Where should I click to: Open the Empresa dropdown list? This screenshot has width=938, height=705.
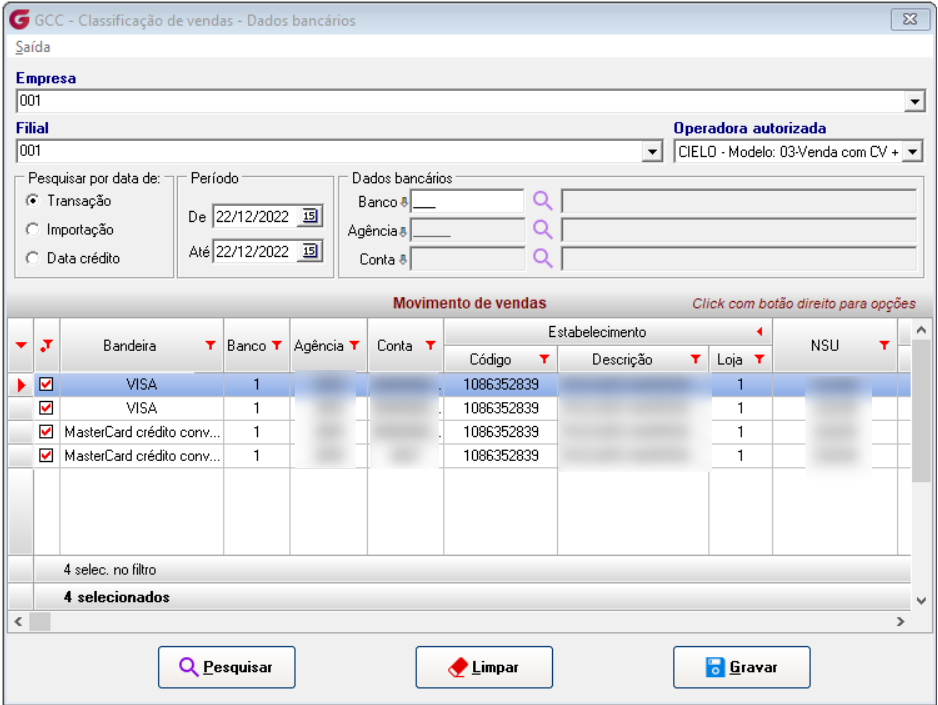914,102
